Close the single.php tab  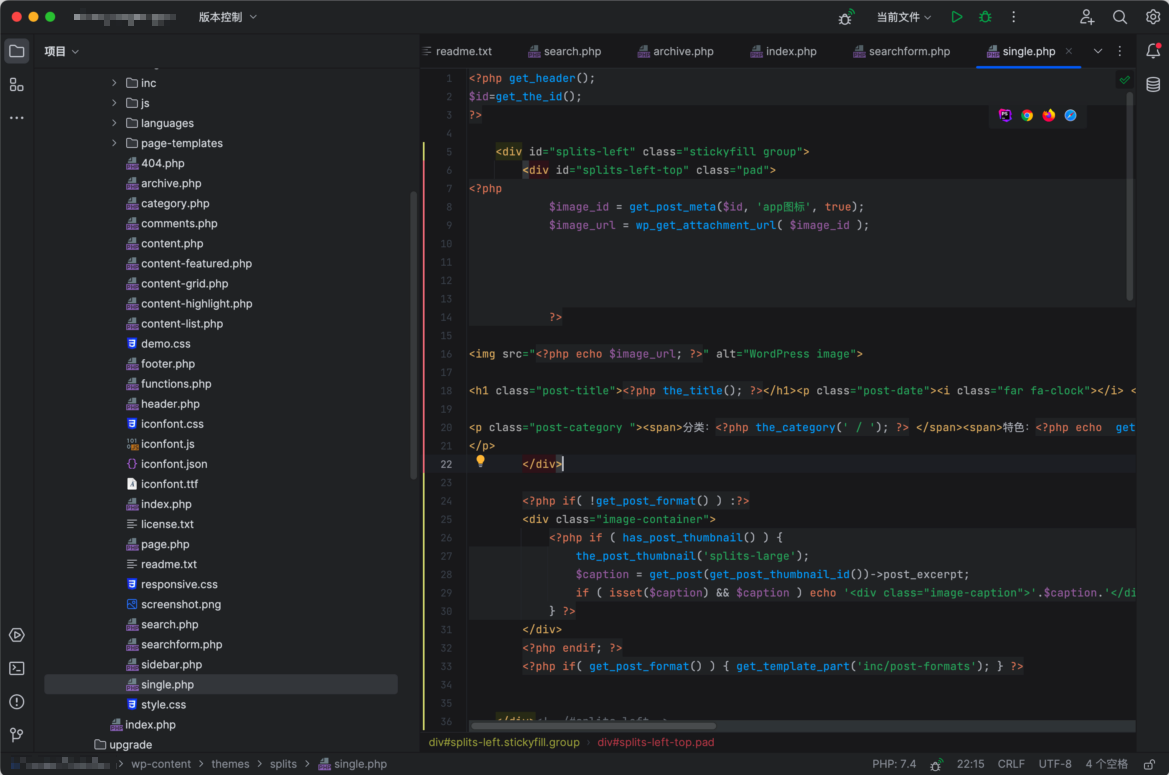click(1068, 51)
